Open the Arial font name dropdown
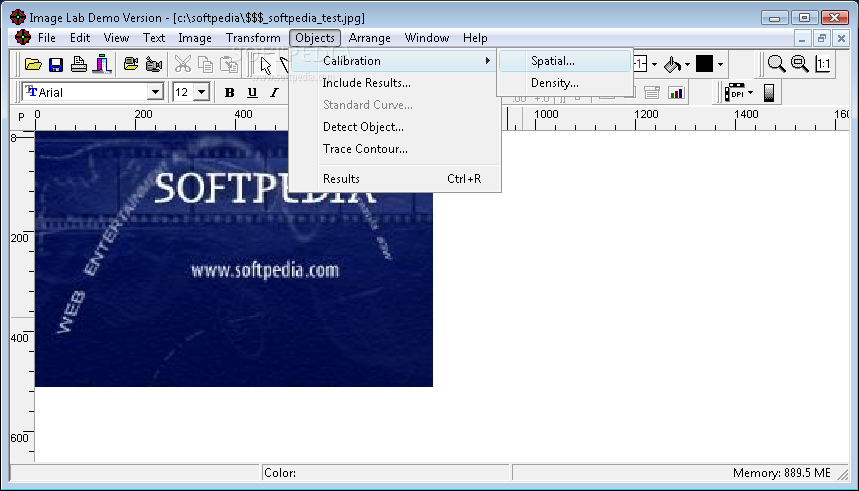This screenshot has height=491, width=859. [155, 92]
